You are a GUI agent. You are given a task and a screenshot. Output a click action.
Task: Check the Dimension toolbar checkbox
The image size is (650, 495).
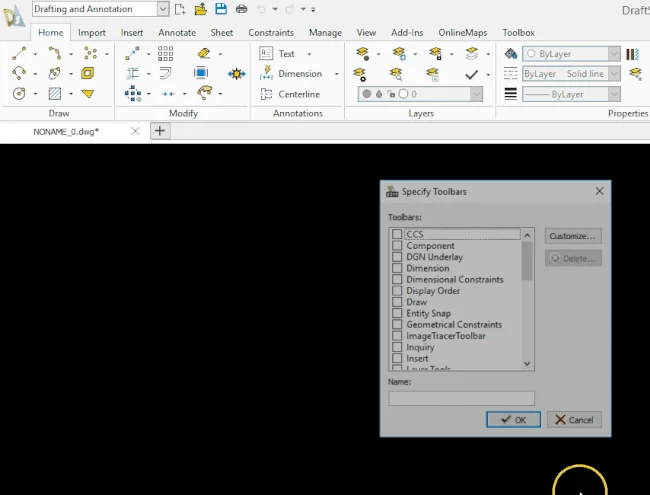click(397, 268)
